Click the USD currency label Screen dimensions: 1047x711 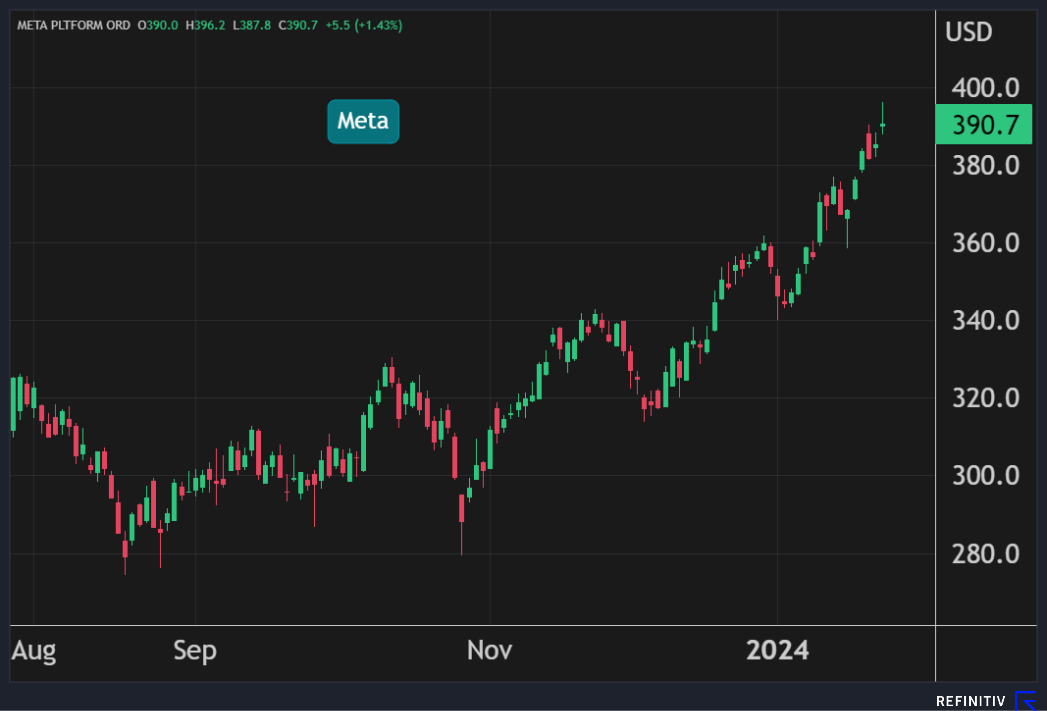point(968,32)
